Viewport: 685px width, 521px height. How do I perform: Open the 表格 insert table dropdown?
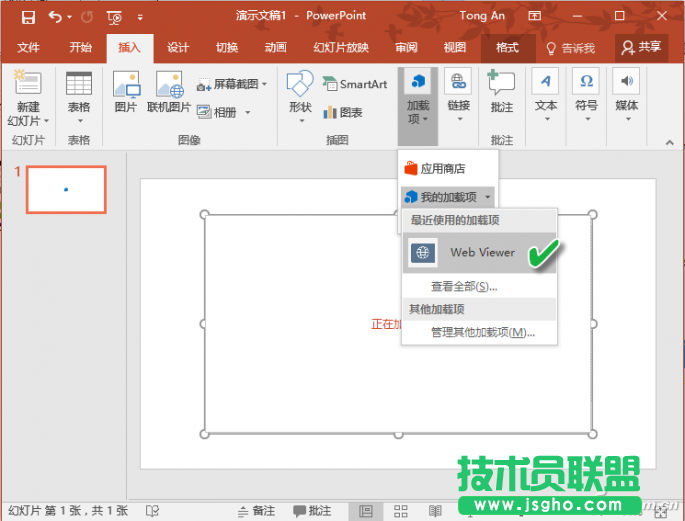pyautogui.click(x=79, y=97)
